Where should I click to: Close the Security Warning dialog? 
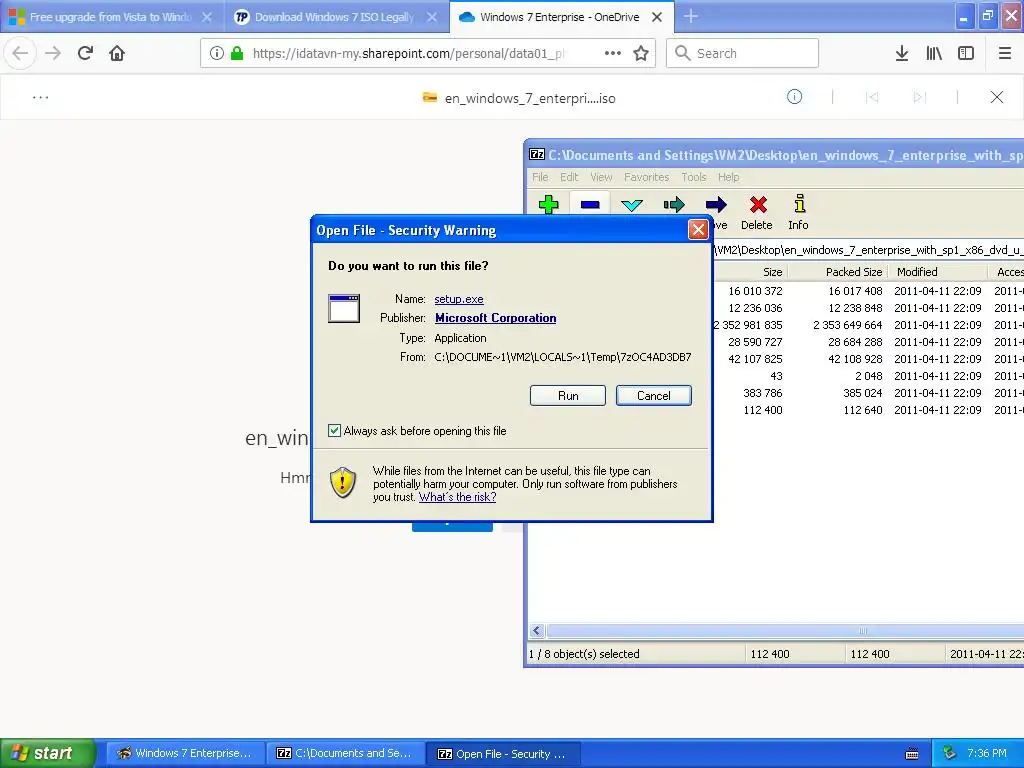pos(698,229)
